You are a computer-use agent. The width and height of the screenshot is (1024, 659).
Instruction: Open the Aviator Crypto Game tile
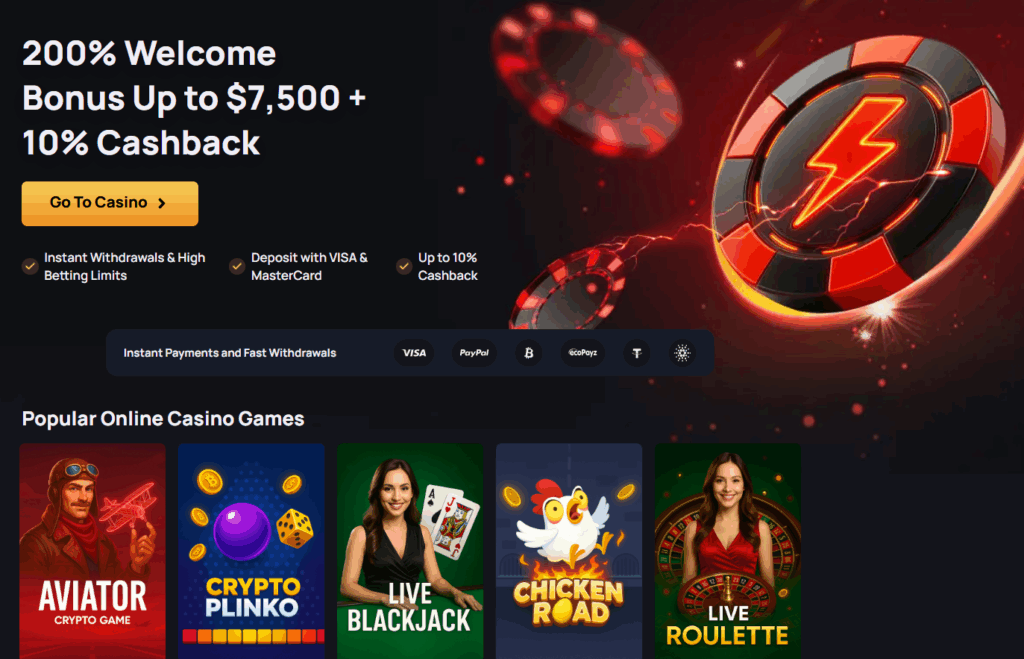click(93, 551)
